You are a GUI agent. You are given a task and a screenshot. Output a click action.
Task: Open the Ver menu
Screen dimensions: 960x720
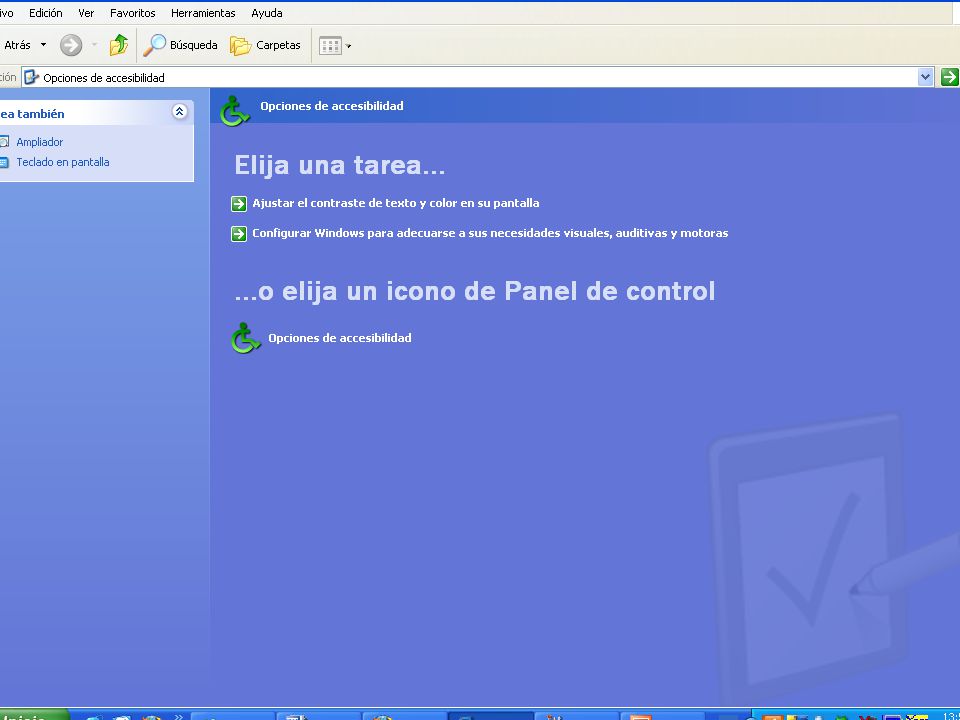coord(86,13)
